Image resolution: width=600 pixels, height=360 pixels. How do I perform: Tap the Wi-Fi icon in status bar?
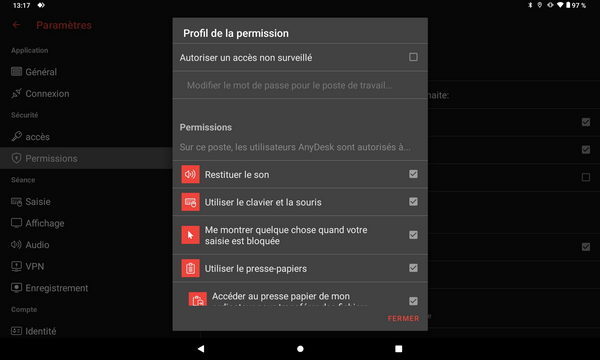[x=560, y=5]
